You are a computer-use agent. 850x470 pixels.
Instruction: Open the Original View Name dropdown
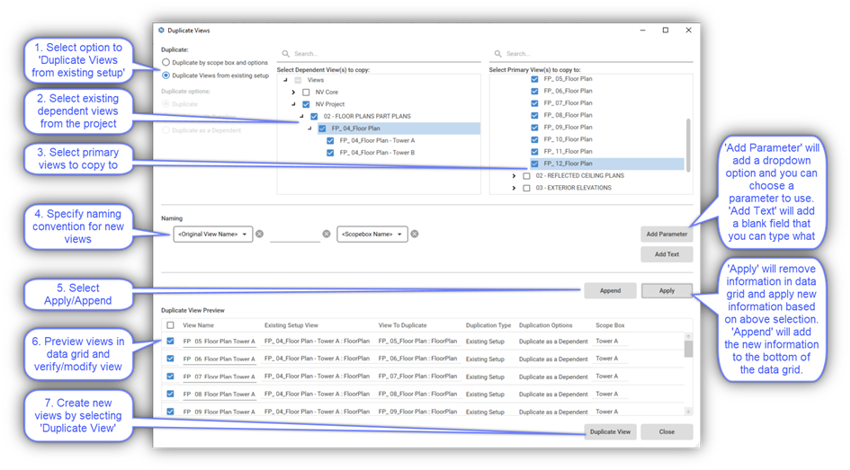(x=212, y=234)
